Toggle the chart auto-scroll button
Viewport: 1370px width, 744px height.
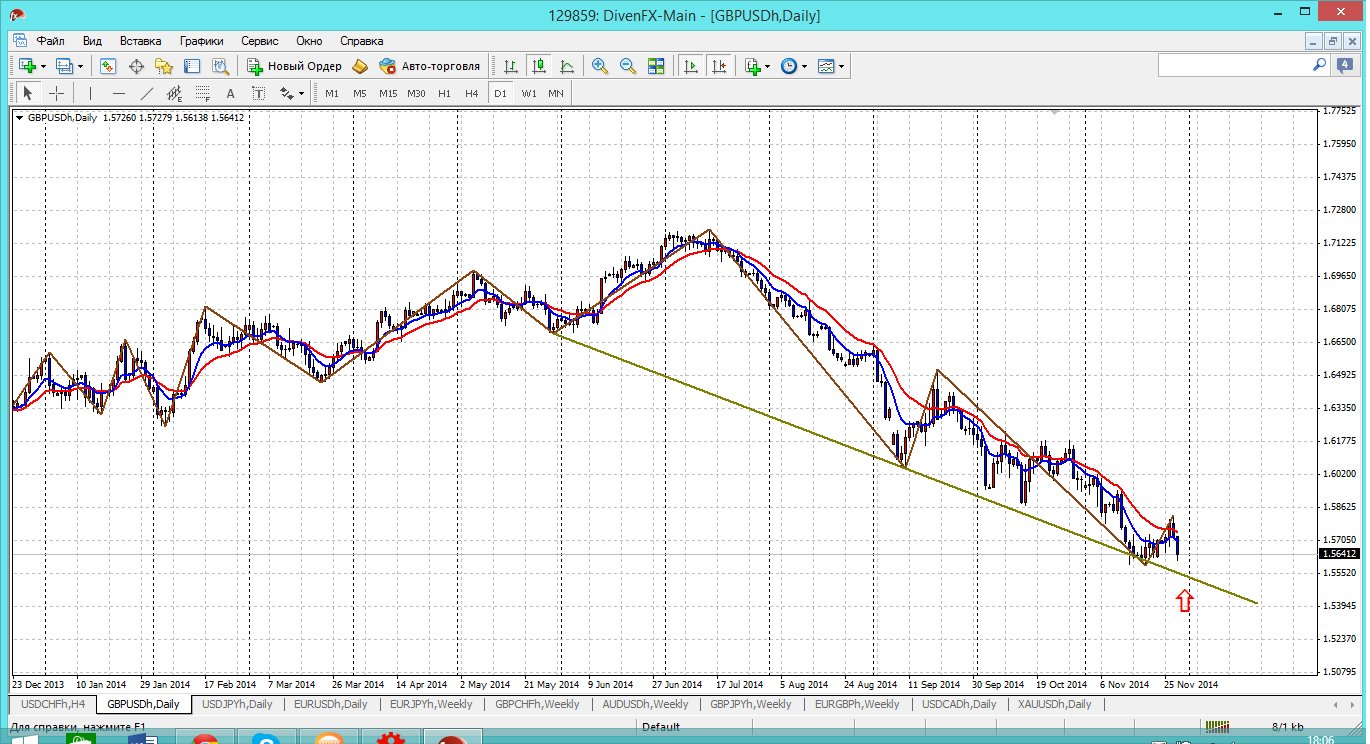coord(690,66)
